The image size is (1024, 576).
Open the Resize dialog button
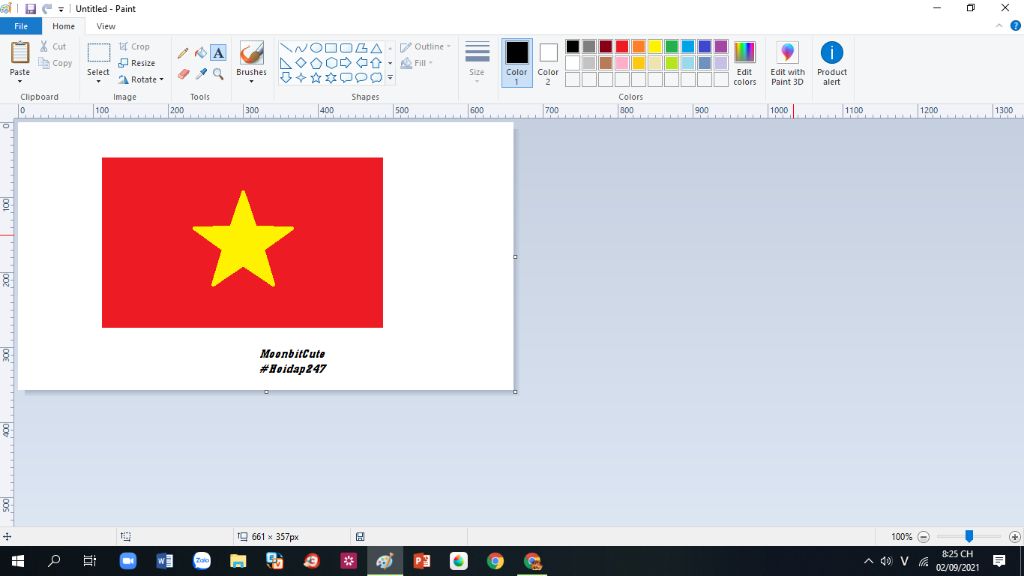pos(136,63)
